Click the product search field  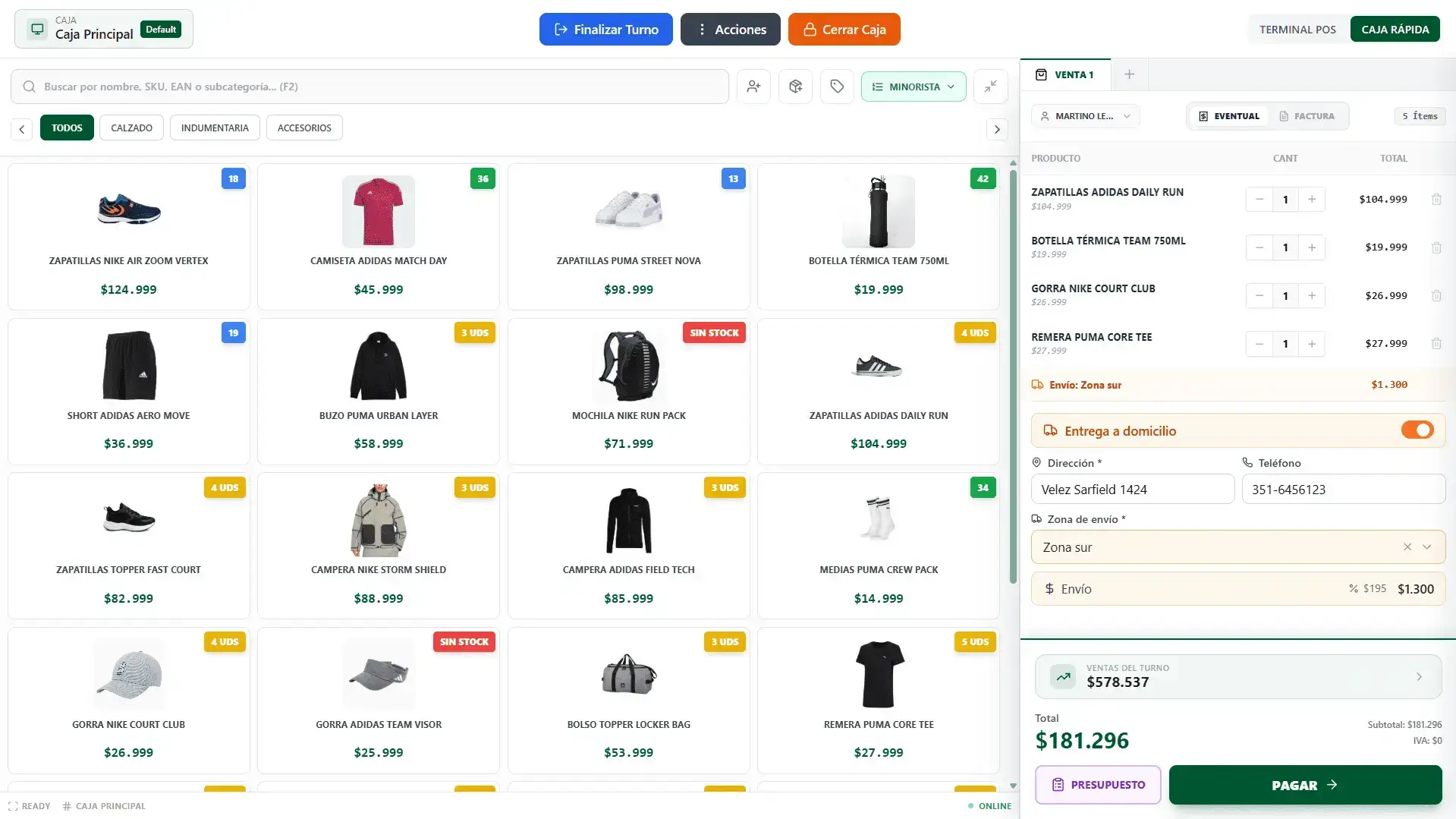pos(370,87)
